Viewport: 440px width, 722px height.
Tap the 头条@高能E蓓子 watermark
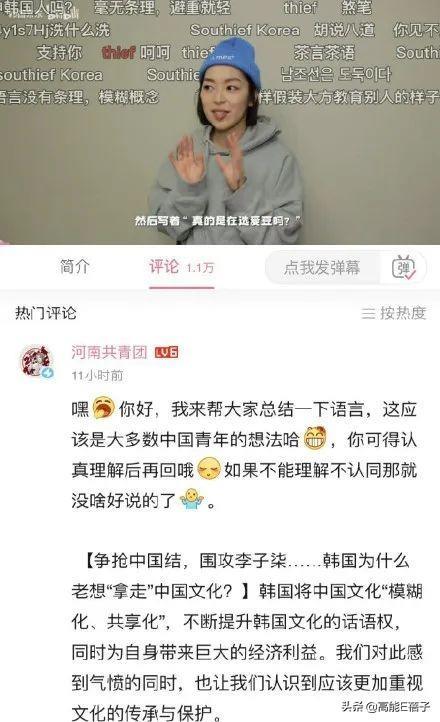coord(386,706)
